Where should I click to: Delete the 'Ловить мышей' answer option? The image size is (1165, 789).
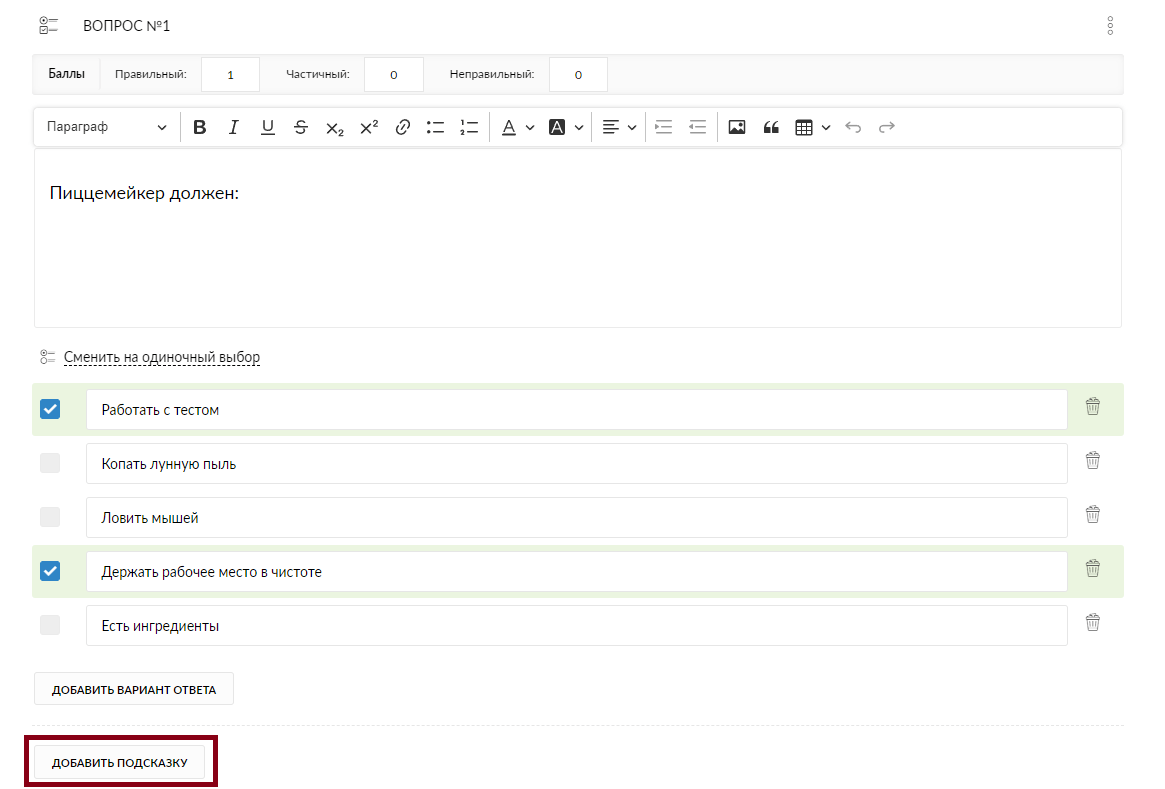click(1093, 514)
